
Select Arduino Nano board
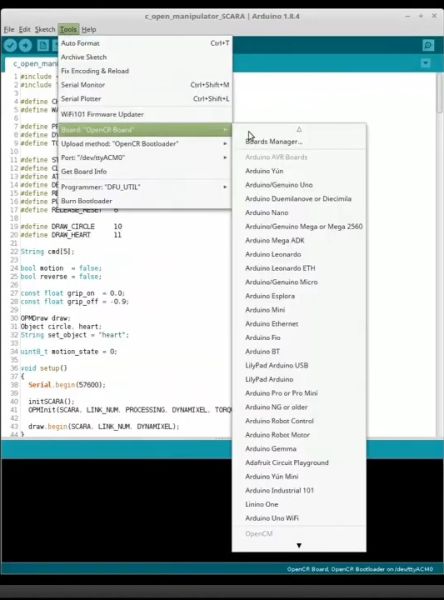pyautogui.click(x=299, y=213)
